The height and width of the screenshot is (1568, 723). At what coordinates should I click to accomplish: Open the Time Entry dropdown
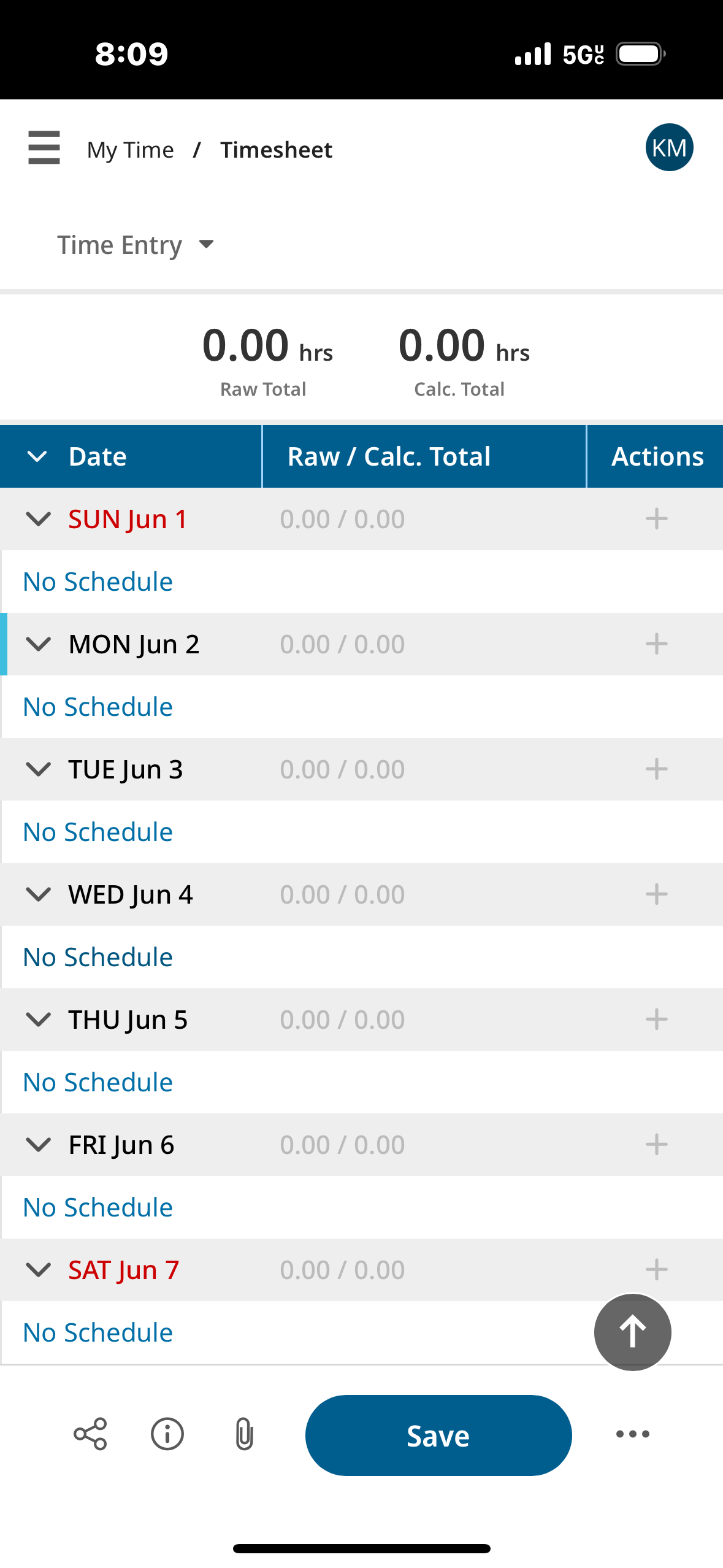coord(136,245)
